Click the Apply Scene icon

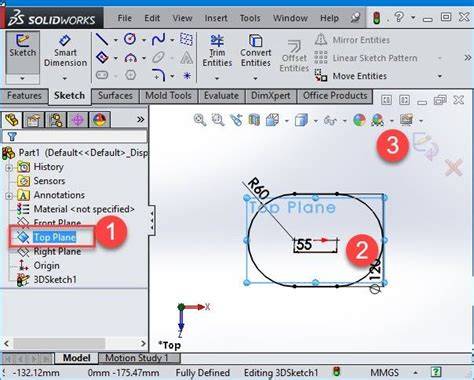tap(378, 120)
